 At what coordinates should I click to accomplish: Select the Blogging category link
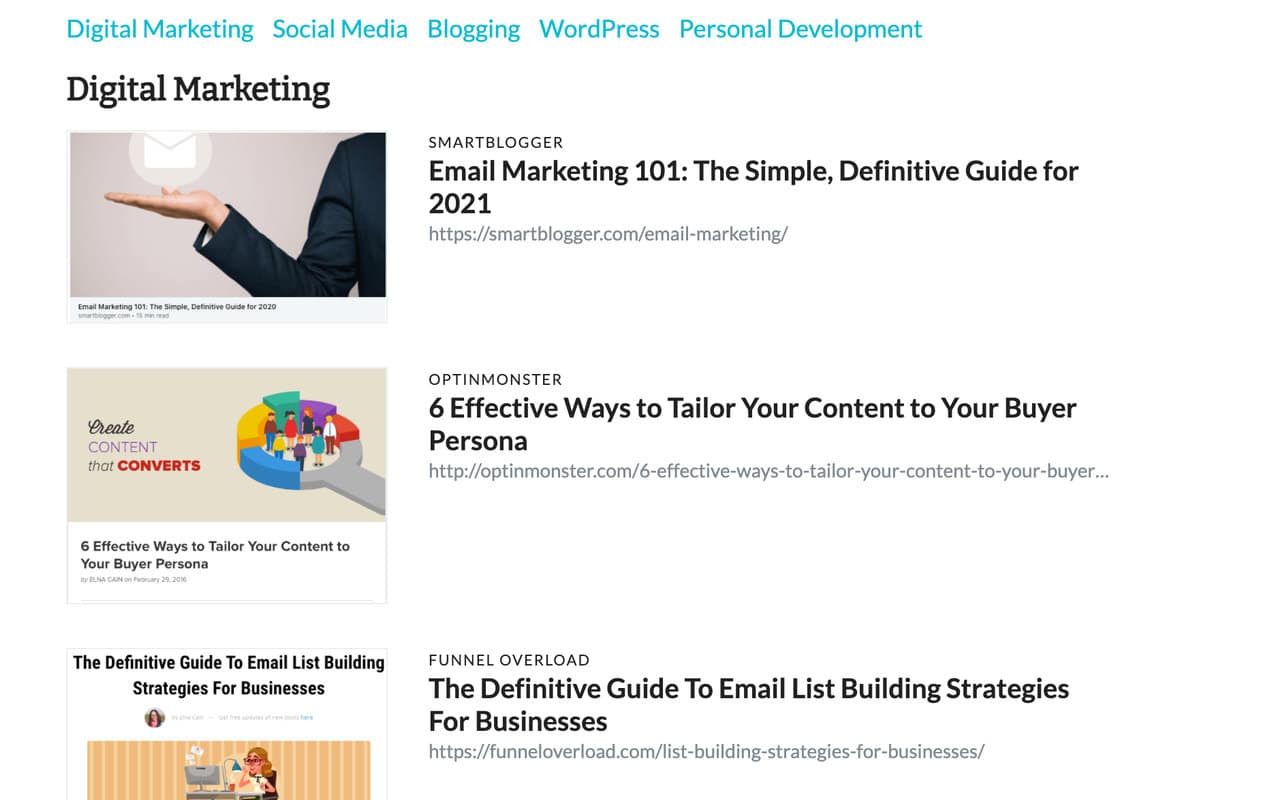(x=473, y=29)
